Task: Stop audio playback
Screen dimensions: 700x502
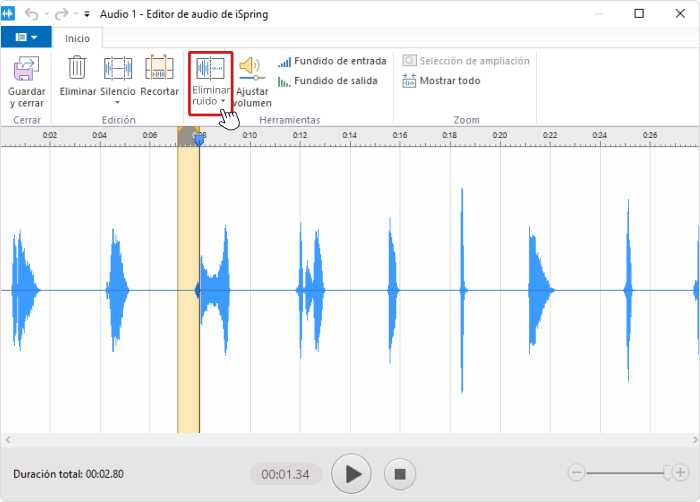Action: pos(400,474)
